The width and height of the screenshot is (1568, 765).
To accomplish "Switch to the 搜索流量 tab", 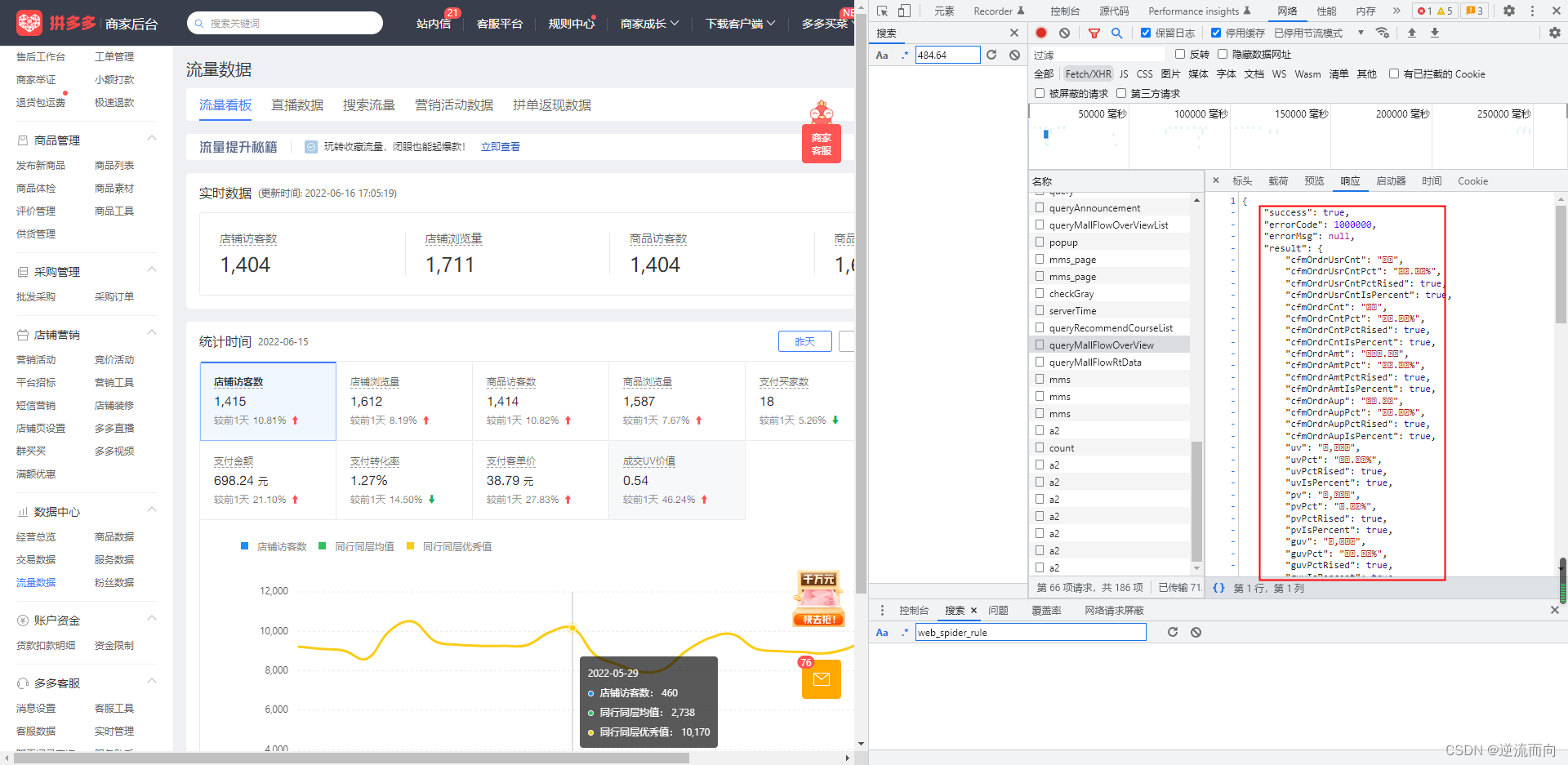I will (369, 105).
